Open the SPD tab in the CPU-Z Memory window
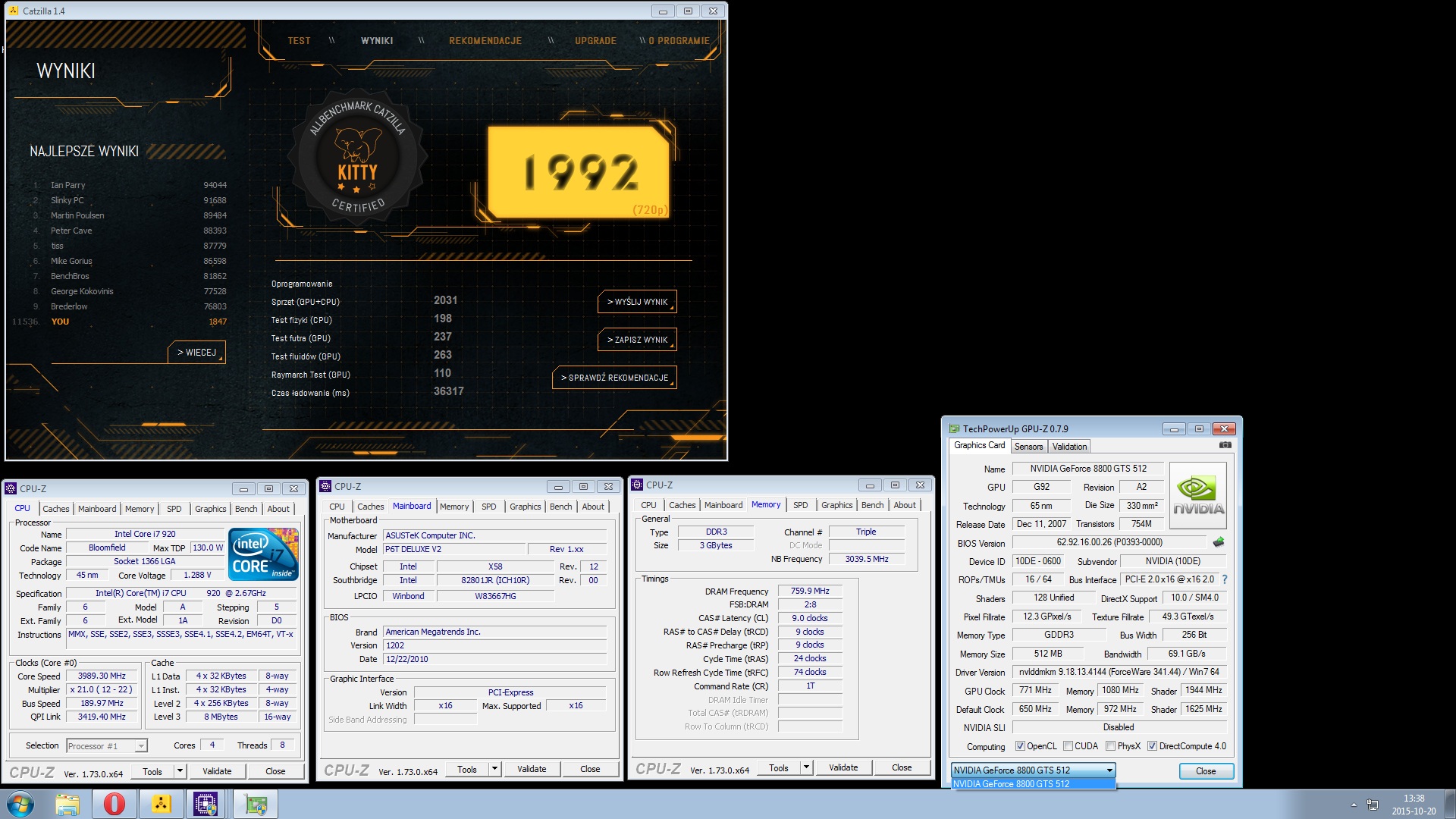The height and width of the screenshot is (819, 1456). coord(800,505)
